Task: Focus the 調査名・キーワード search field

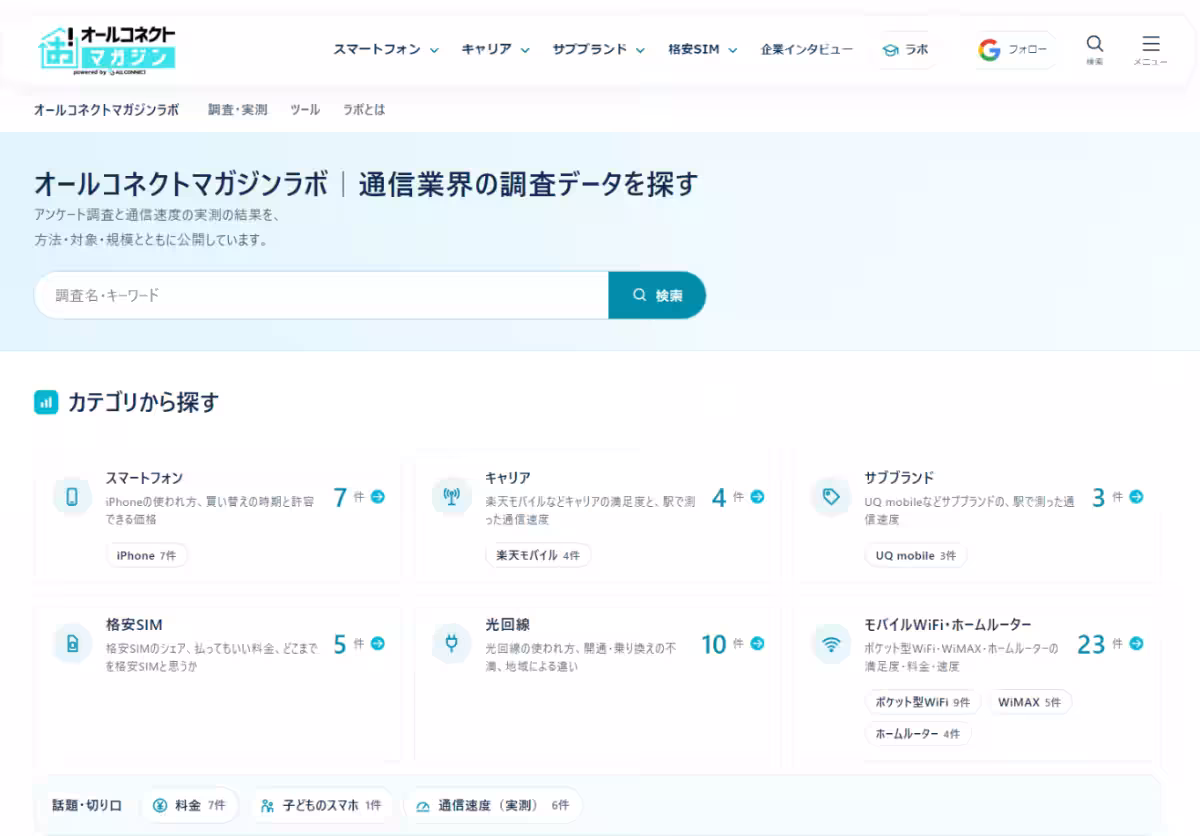Action: point(321,295)
